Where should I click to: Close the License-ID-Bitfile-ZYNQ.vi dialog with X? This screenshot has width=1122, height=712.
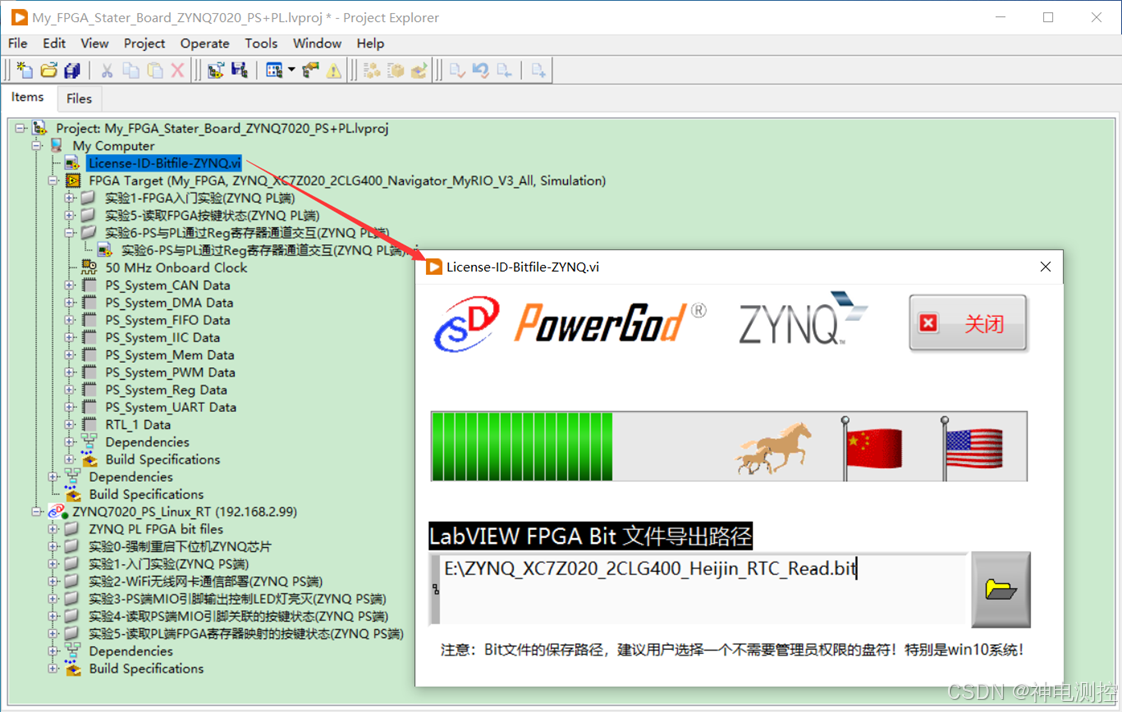click(x=1045, y=267)
